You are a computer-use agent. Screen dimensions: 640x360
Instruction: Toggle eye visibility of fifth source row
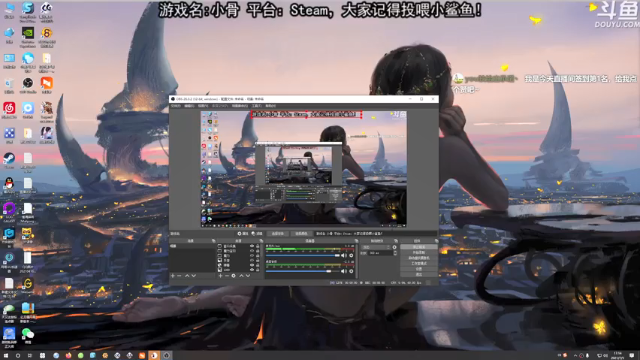[x=252, y=265]
